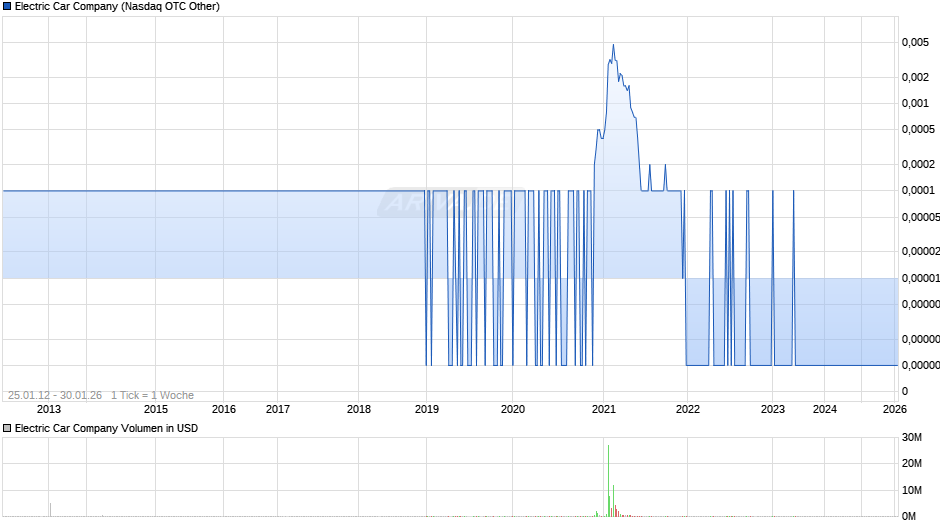Click the price peak of the 2021 spike
940x526 pixels.
[x=613, y=45]
